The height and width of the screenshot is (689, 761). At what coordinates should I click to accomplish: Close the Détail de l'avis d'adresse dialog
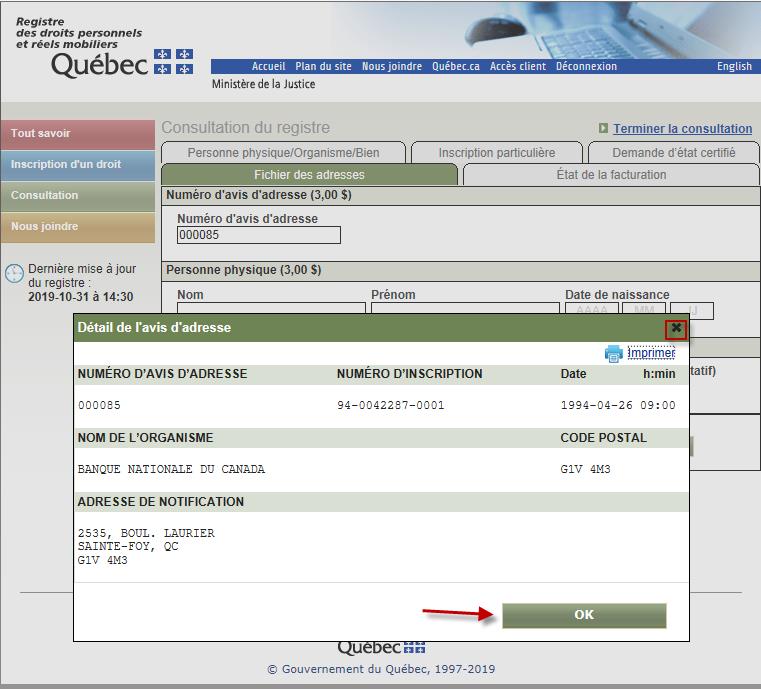coord(676,329)
